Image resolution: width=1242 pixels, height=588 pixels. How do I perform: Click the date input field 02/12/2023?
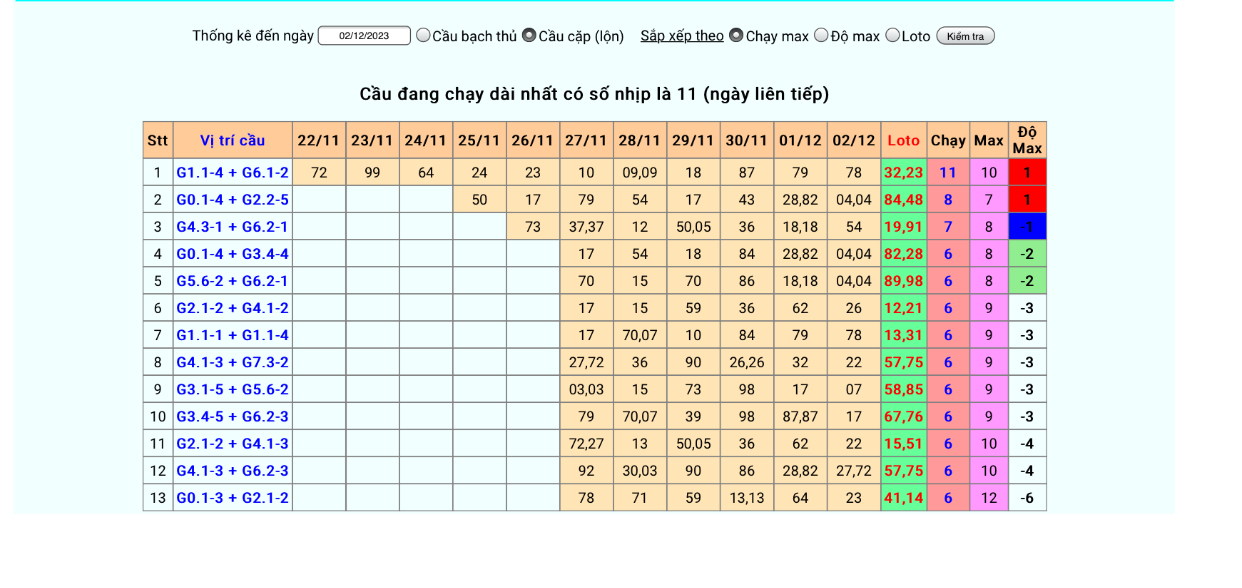tap(364, 36)
